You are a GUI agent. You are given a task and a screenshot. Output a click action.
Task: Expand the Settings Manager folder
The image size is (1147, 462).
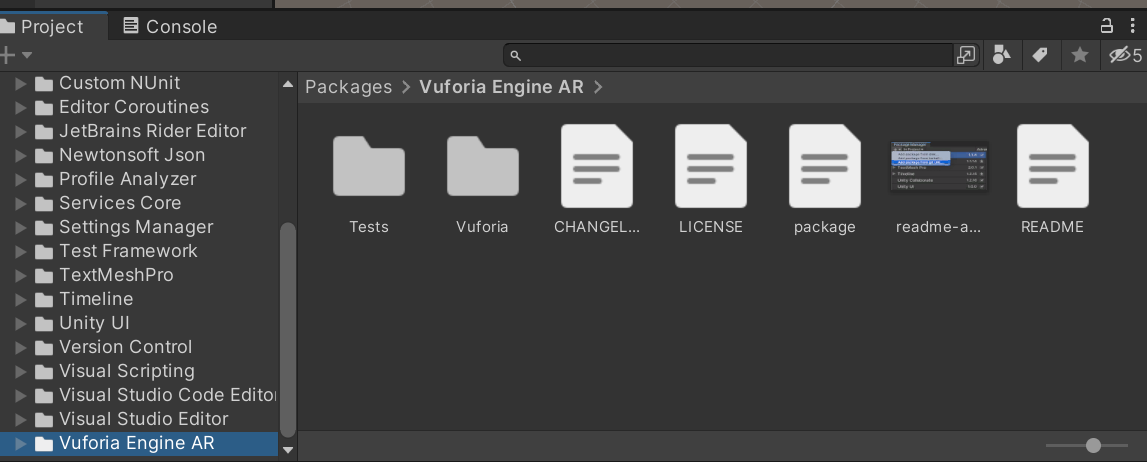[21, 227]
